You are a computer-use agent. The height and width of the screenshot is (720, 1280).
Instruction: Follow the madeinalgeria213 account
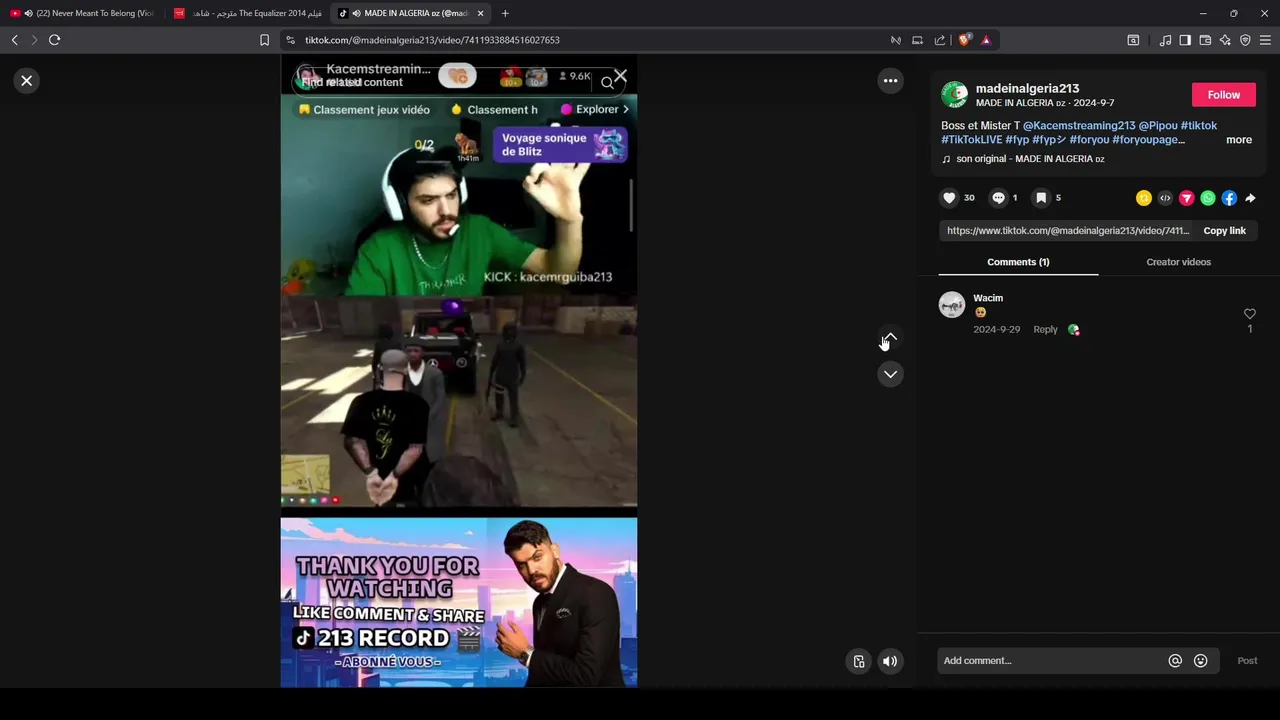click(x=1223, y=95)
